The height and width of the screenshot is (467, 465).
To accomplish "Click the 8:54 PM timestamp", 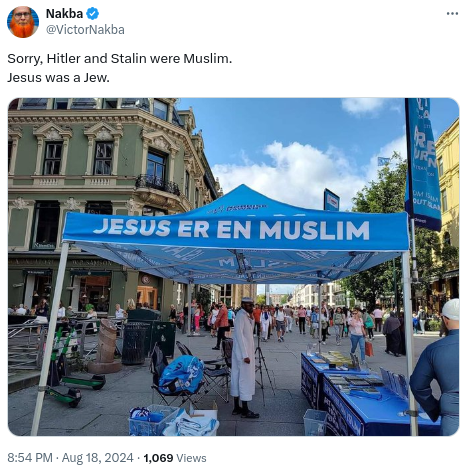I will pyautogui.click(x=30, y=458).
